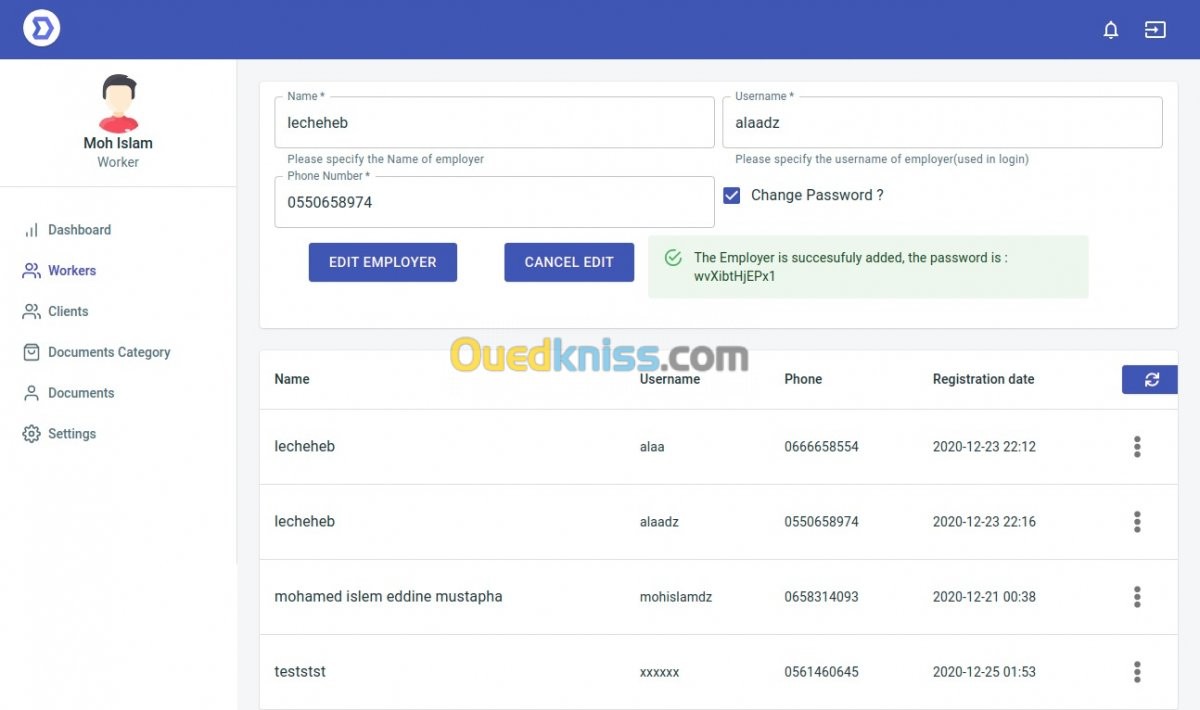Click username xxxxxx in the table
The height and width of the screenshot is (710, 1200).
coord(660,672)
